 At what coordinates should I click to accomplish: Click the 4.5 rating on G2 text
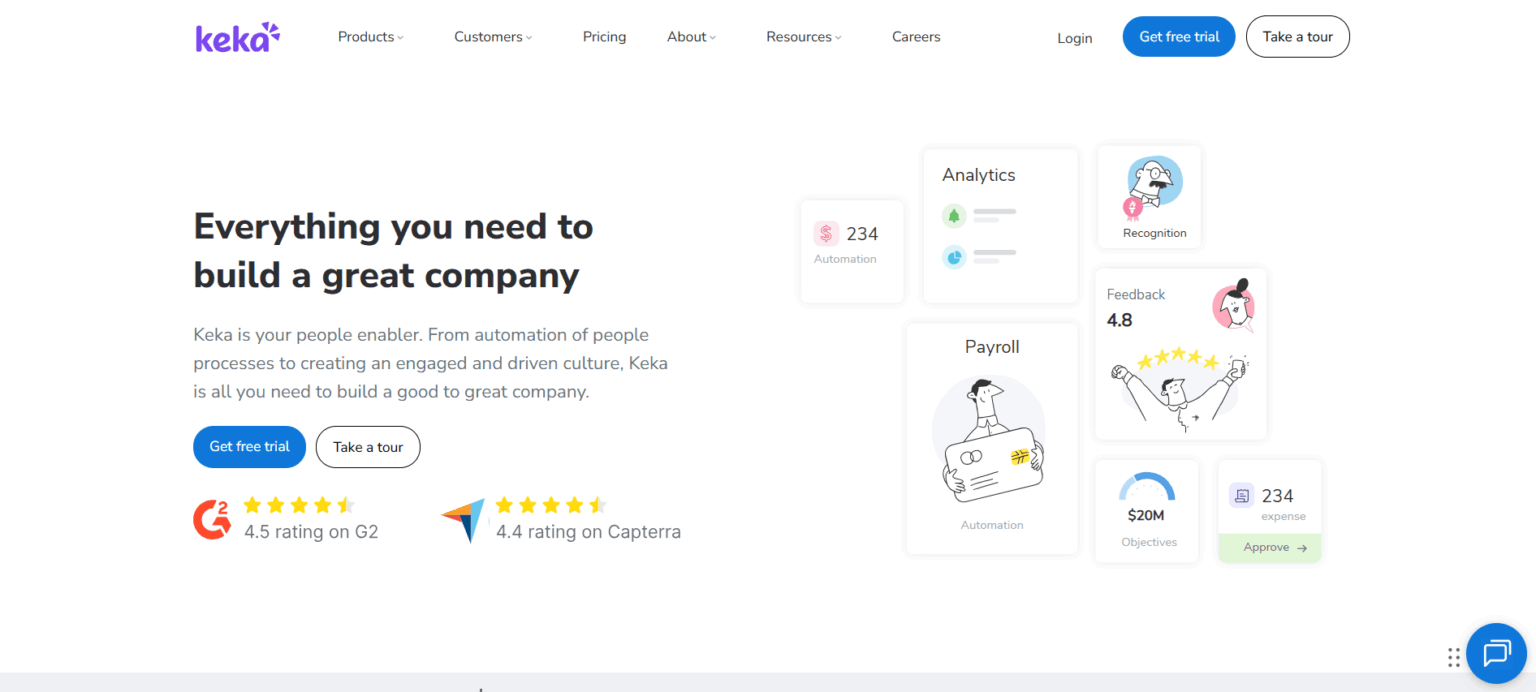click(311, 532)
